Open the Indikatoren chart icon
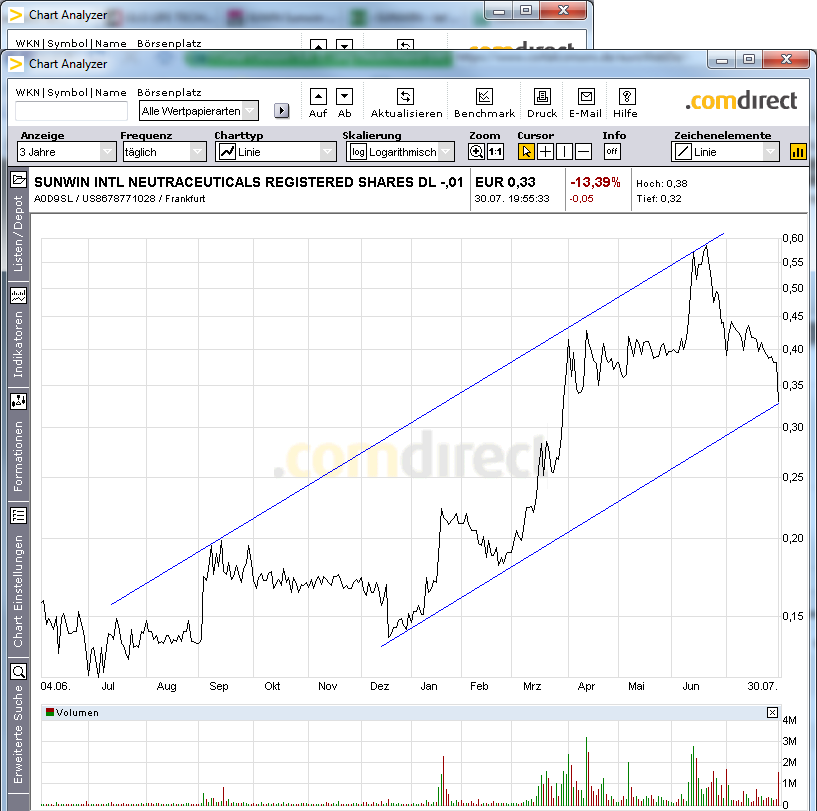 coord(18,296)
